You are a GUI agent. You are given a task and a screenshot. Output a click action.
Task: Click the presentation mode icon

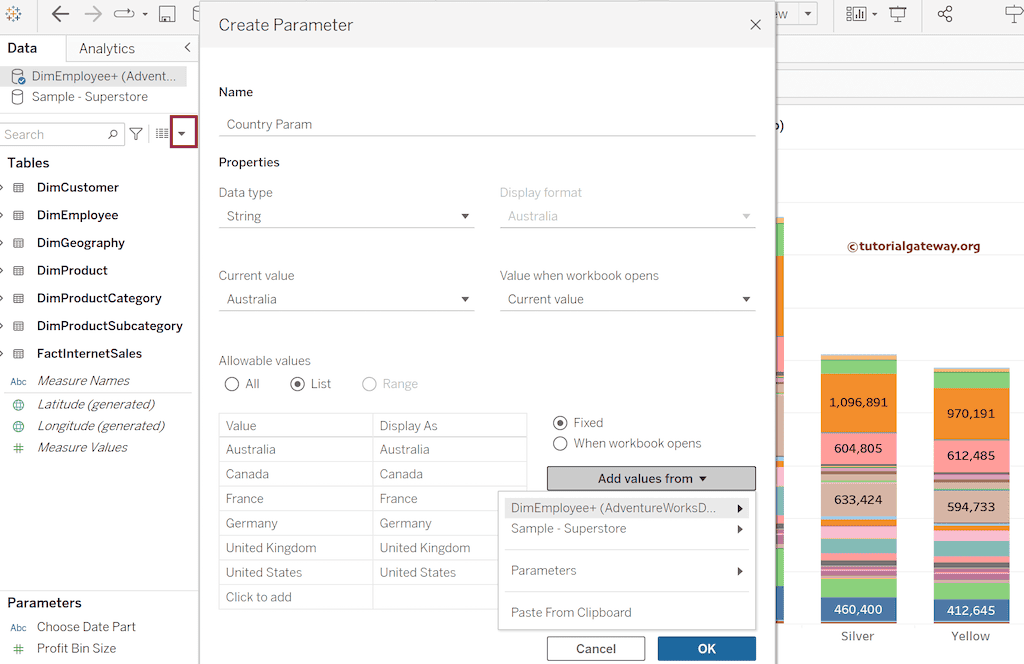(x=898, y=14)
